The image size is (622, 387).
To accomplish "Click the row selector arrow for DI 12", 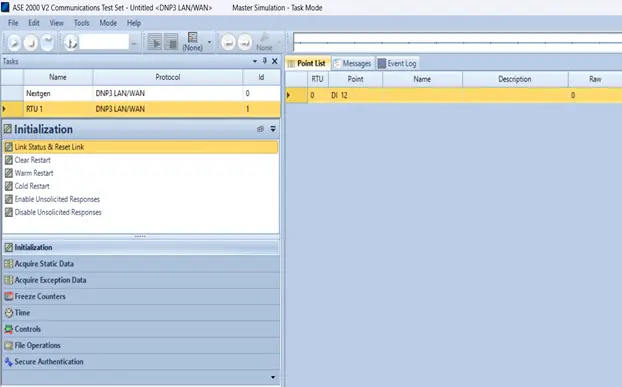I will click(x=296, y=96).
